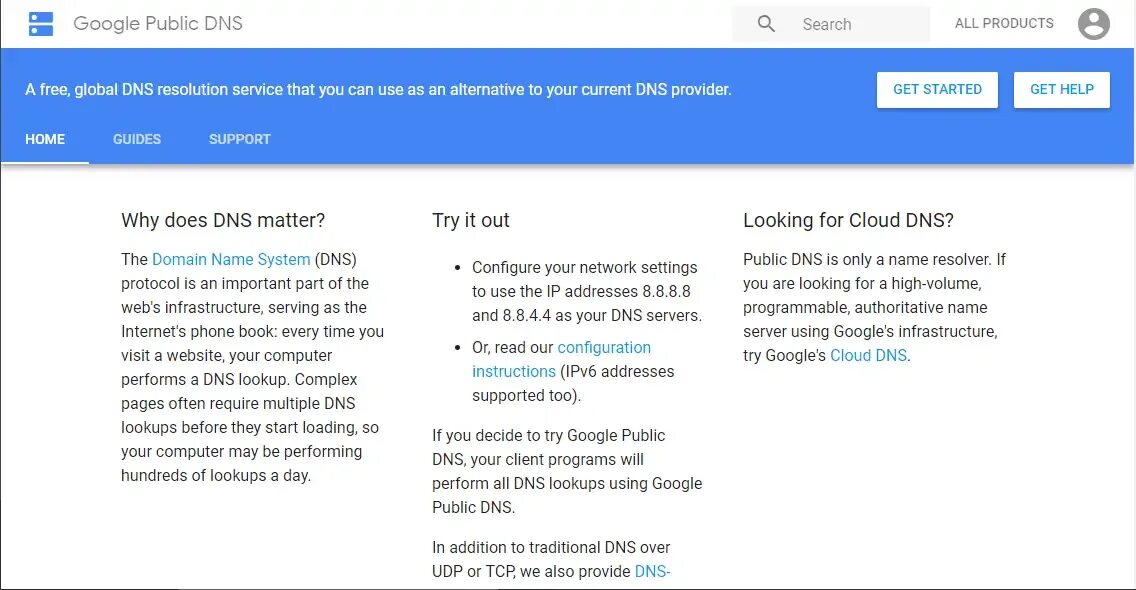Image resolution: width=1136 pixels, height=590 pixels.
Task: Click the GET STARTED button
Action: tap(937, 89)
